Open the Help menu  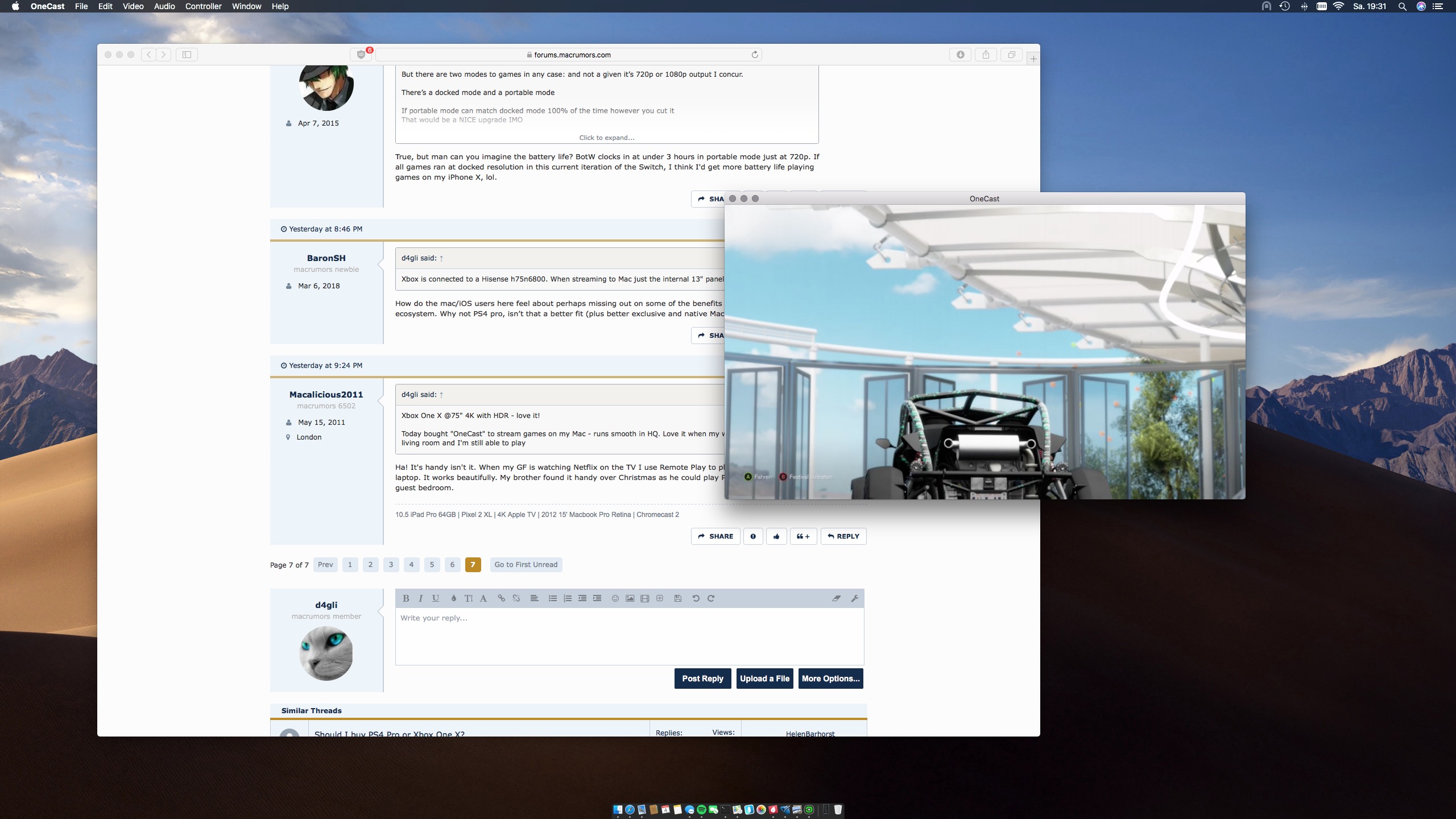pyautogui.click(x=280, y=6)
